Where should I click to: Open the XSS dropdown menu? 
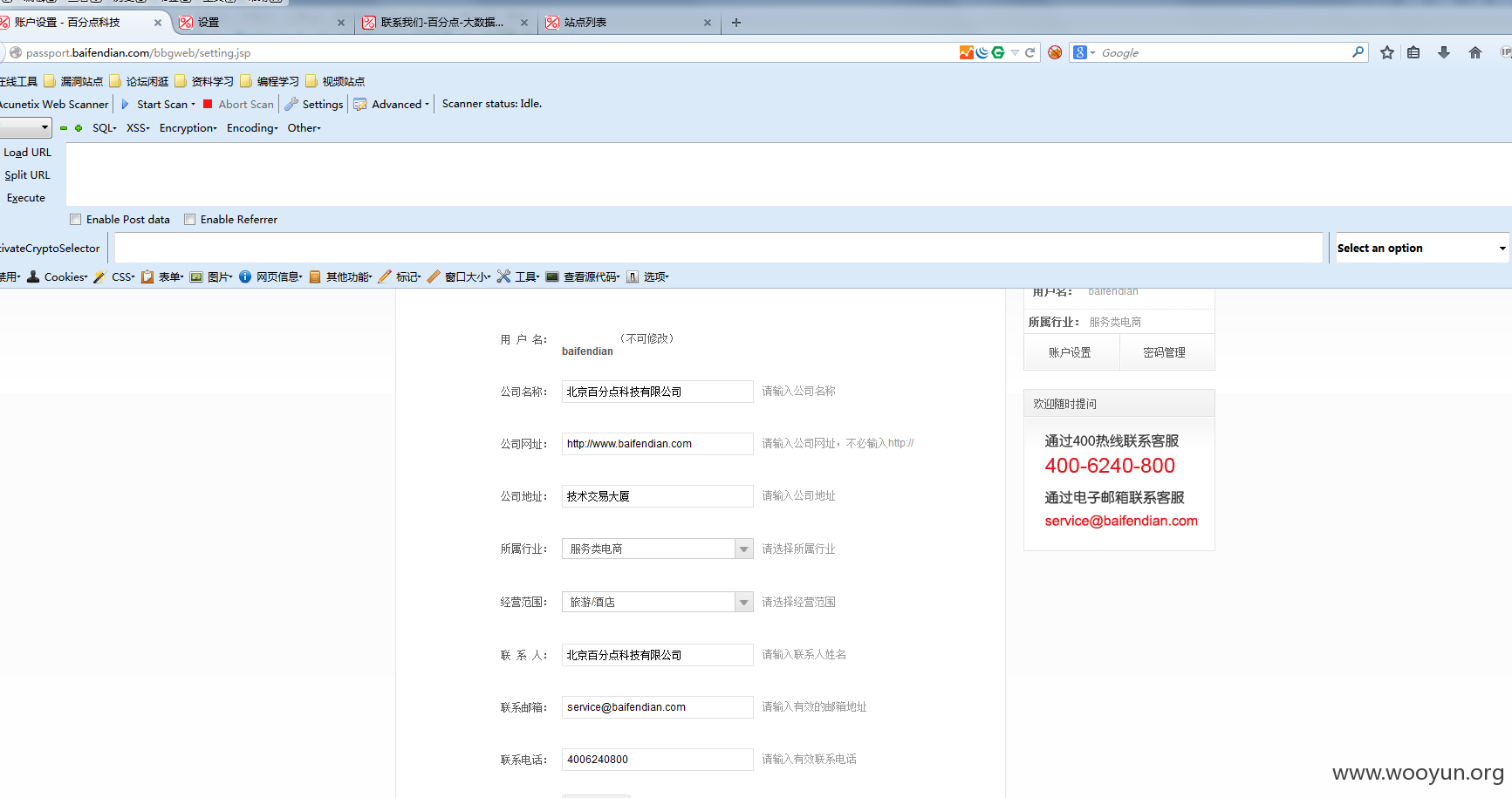(x=138, y=128)
